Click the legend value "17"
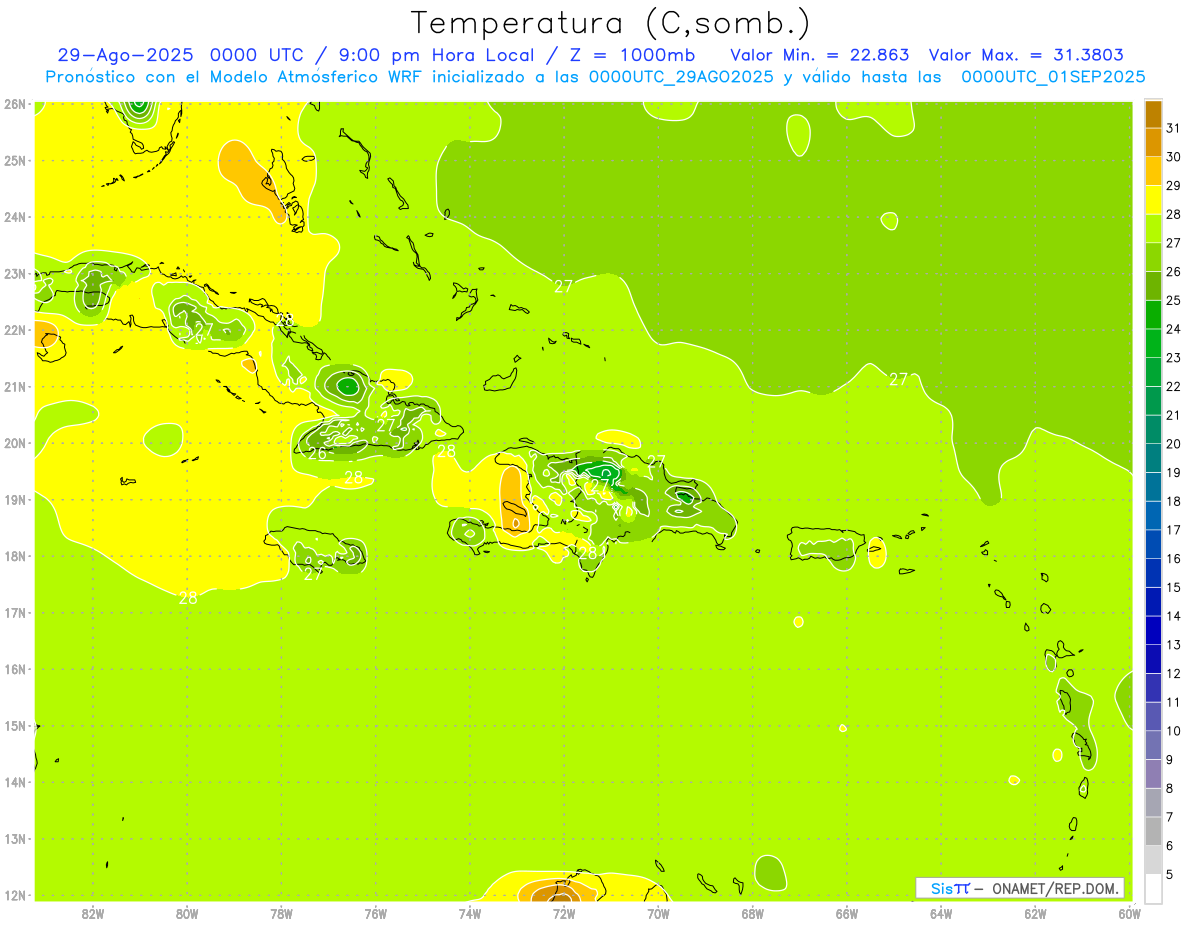Screen dimensions: 1200x927 click(1174, 530)
